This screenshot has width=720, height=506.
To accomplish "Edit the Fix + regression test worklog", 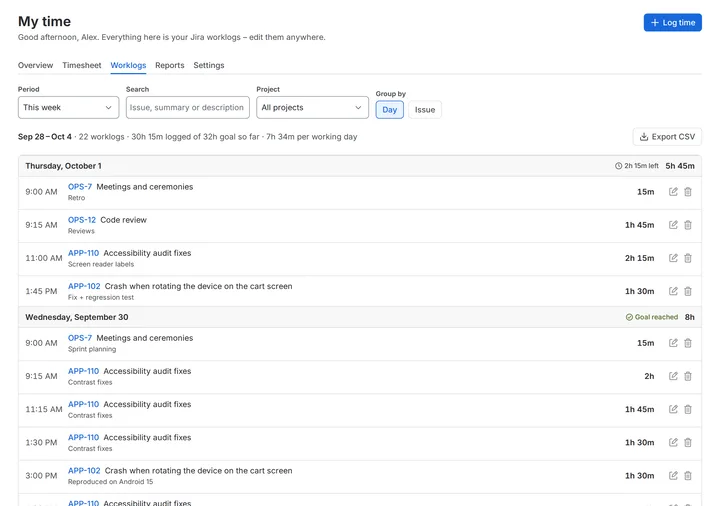I will pyautogui.click(x=673, y=291).
